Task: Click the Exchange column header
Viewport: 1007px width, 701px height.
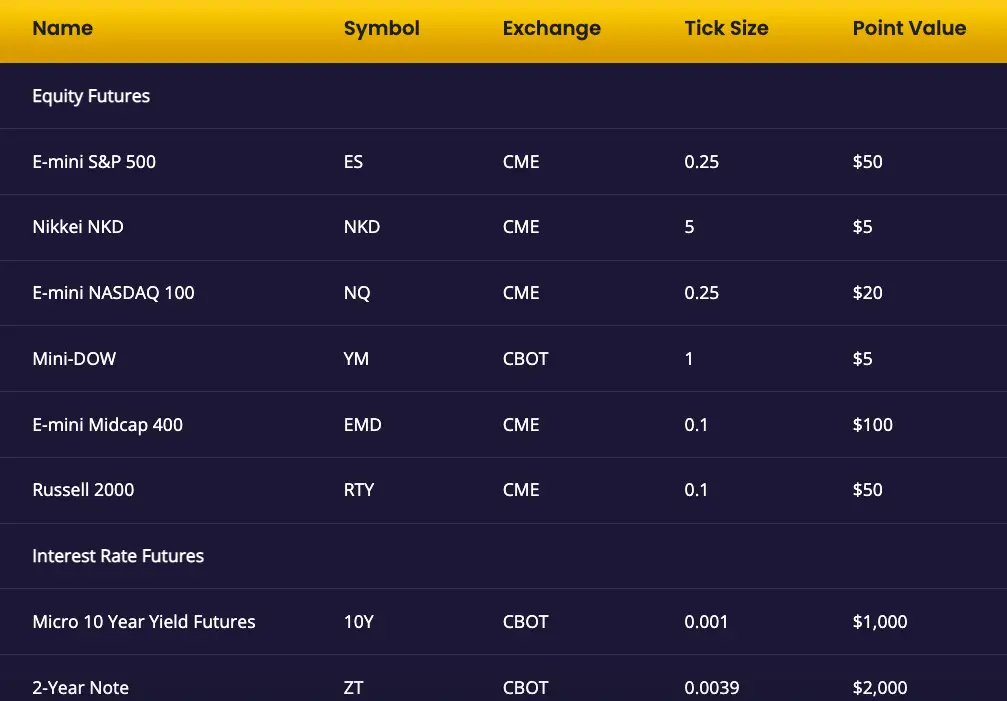Action: click(552, 29)
